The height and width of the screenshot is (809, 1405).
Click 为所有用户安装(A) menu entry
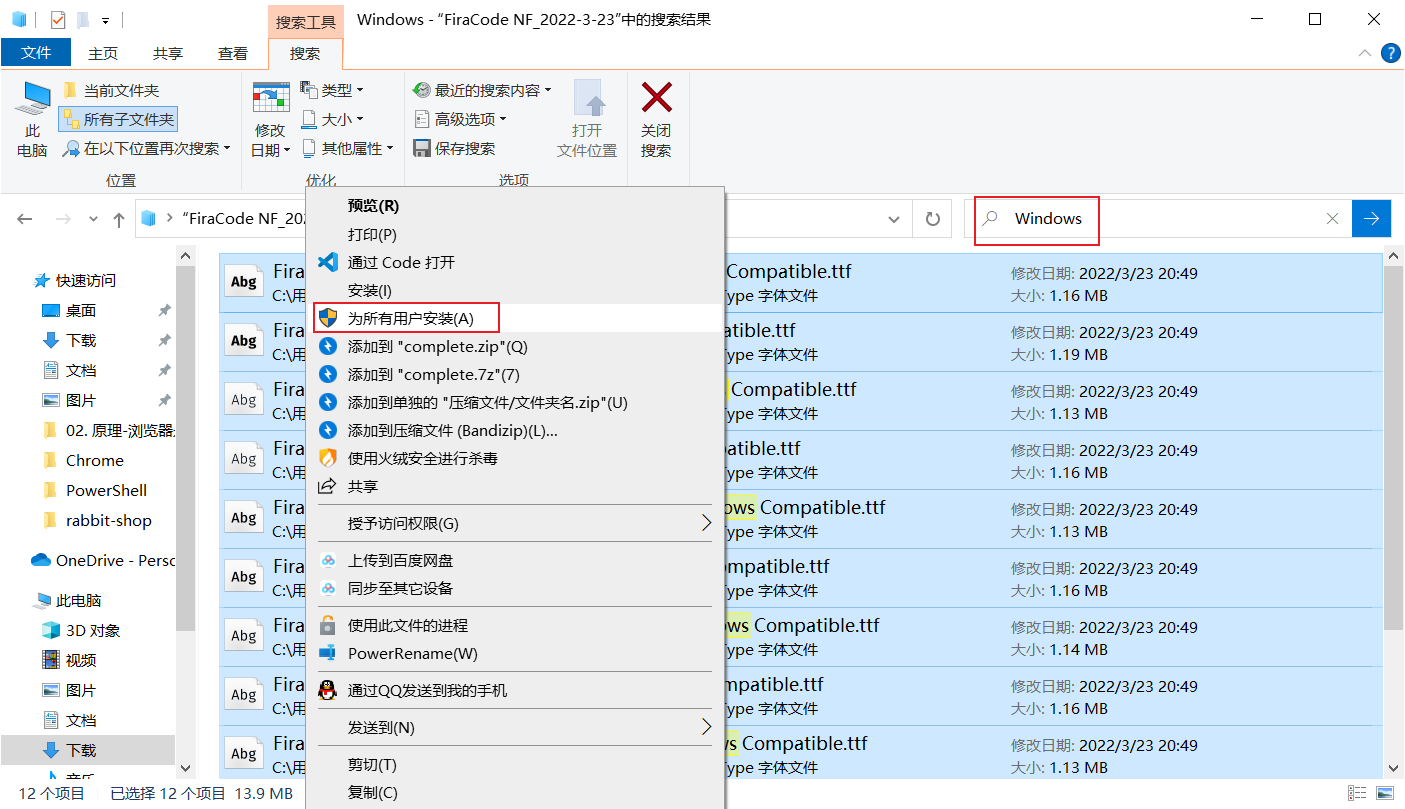click(x=514, y=318)
